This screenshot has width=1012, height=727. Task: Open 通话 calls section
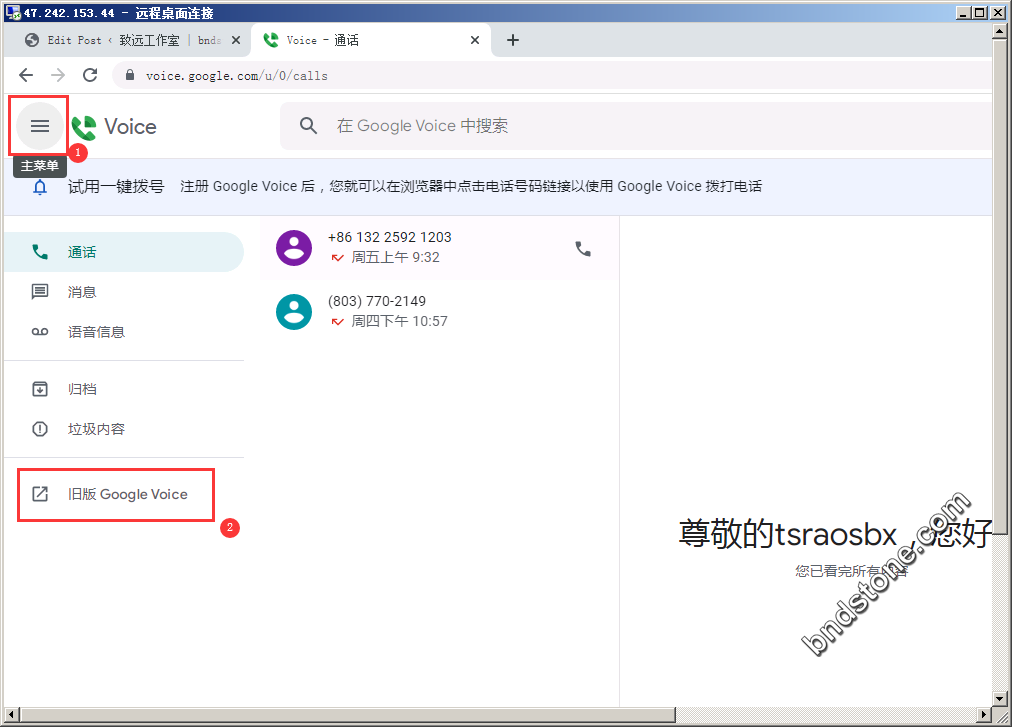pos(124,252)
